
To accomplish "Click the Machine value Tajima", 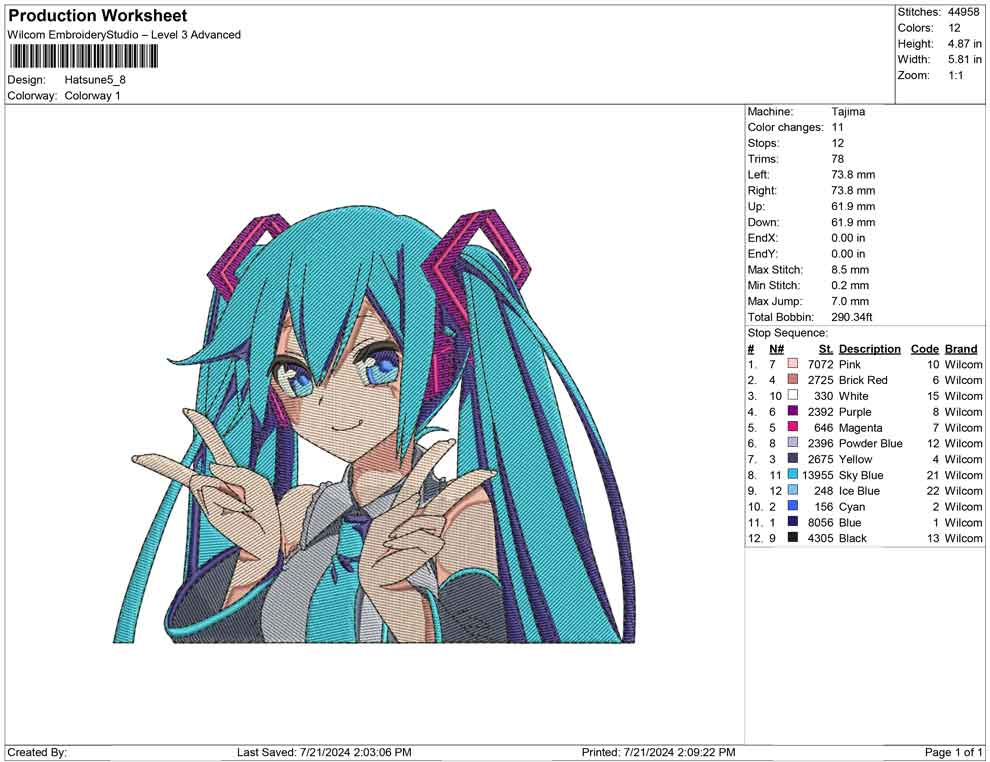I will (x=848, y=112).
